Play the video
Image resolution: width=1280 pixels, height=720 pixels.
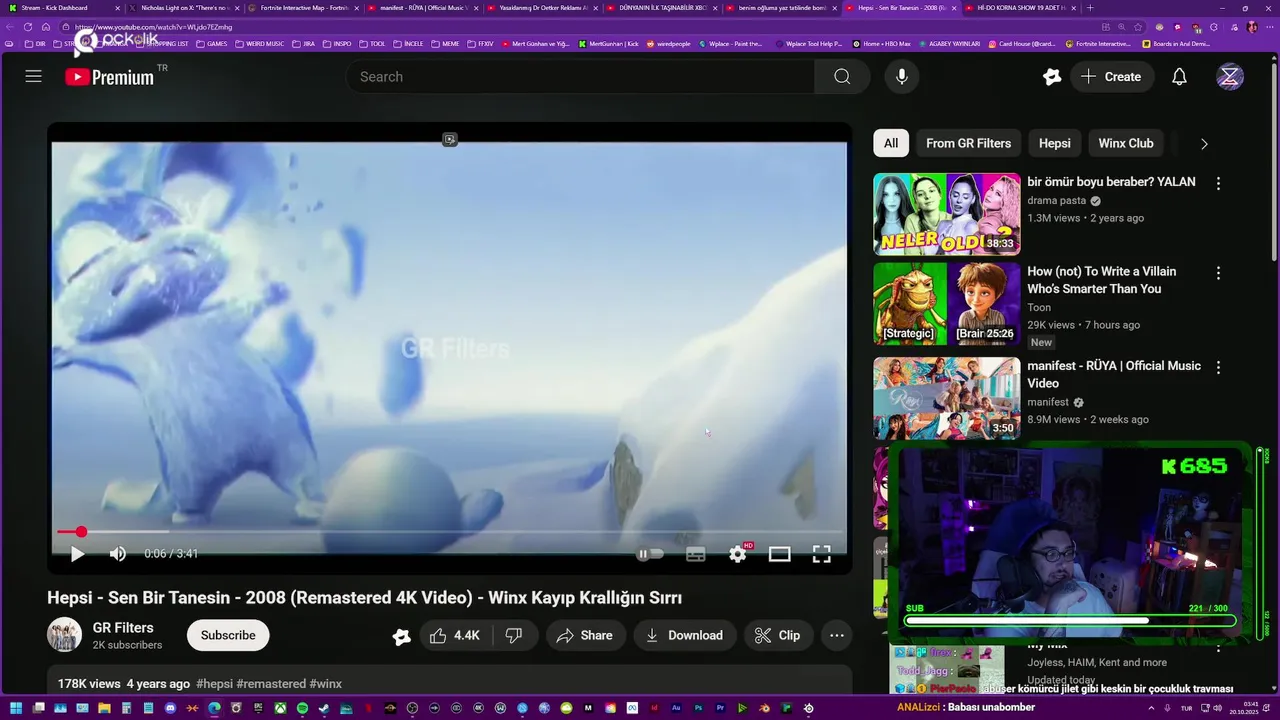click(x=77, y=554)
